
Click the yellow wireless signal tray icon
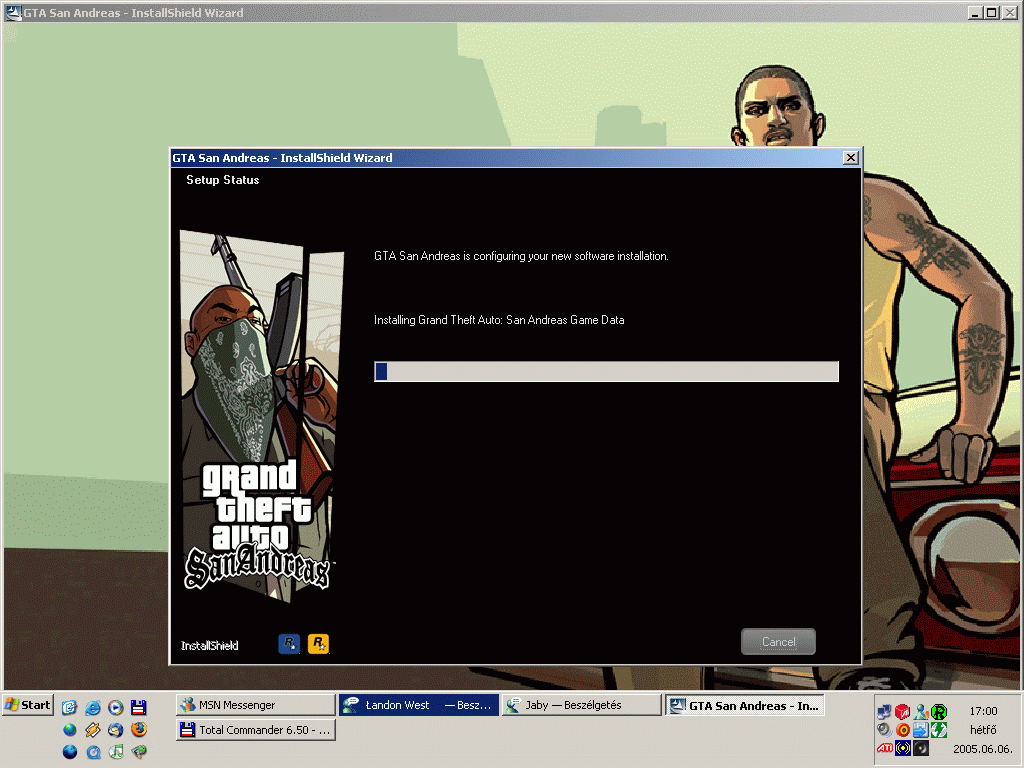pos(903,748)
